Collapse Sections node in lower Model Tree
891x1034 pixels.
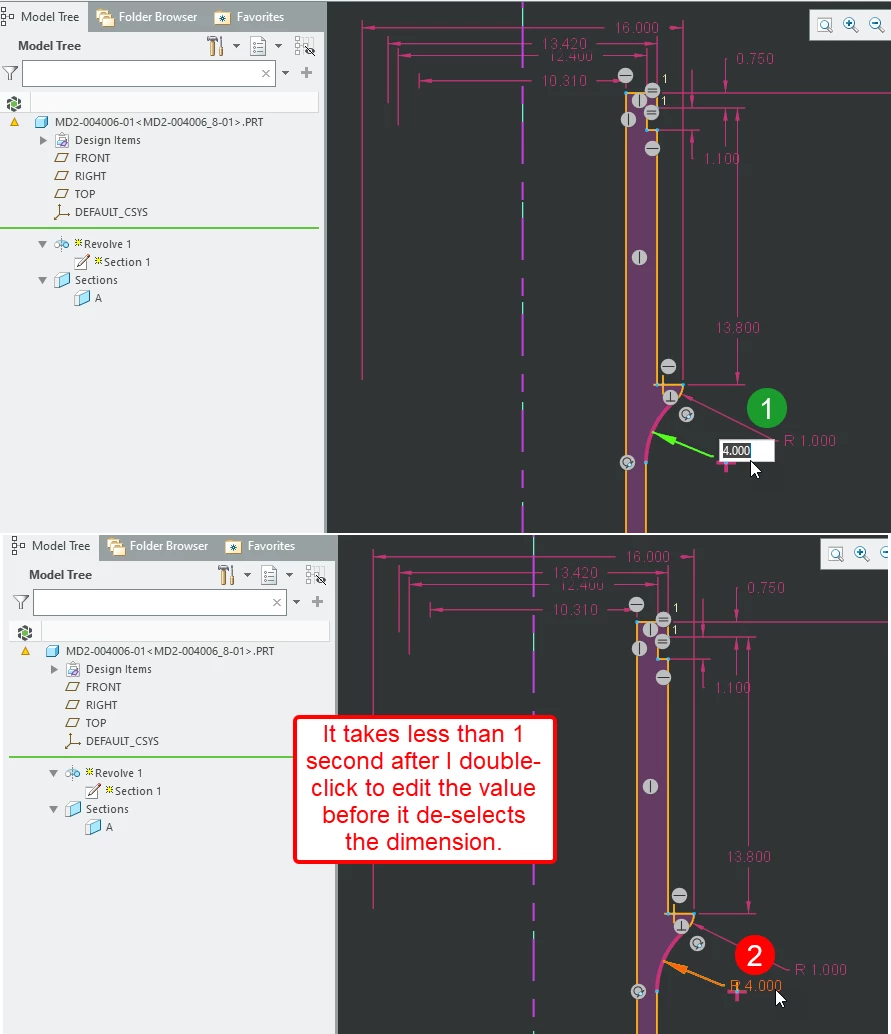pos(54,809)
